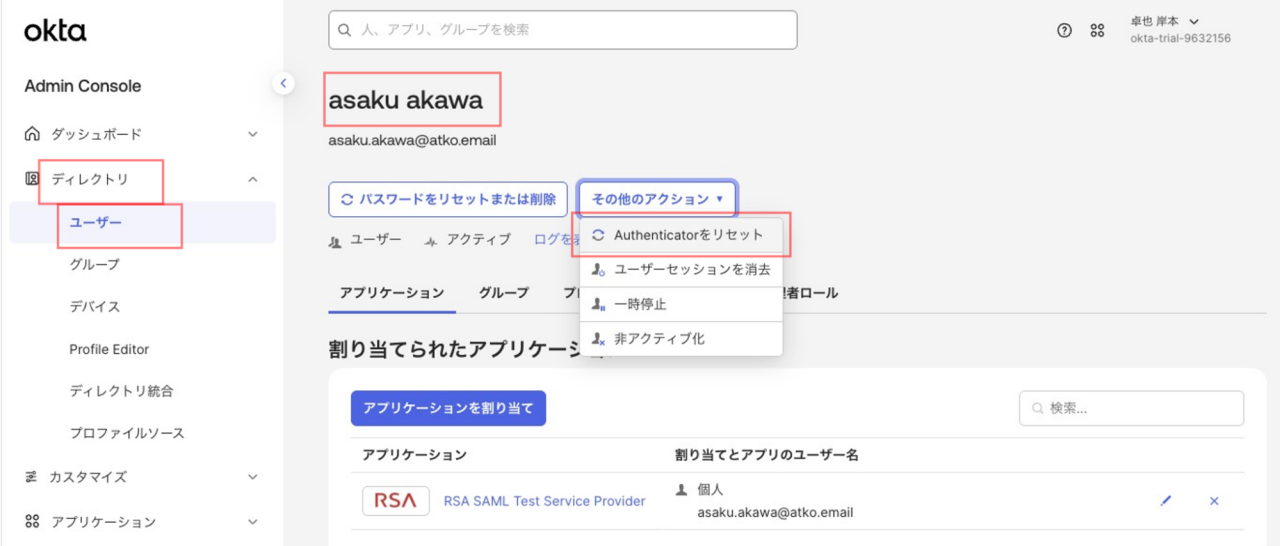
Task: Choose ユーザーセッションを消去 menu option
Action: [x=691, y=270]
